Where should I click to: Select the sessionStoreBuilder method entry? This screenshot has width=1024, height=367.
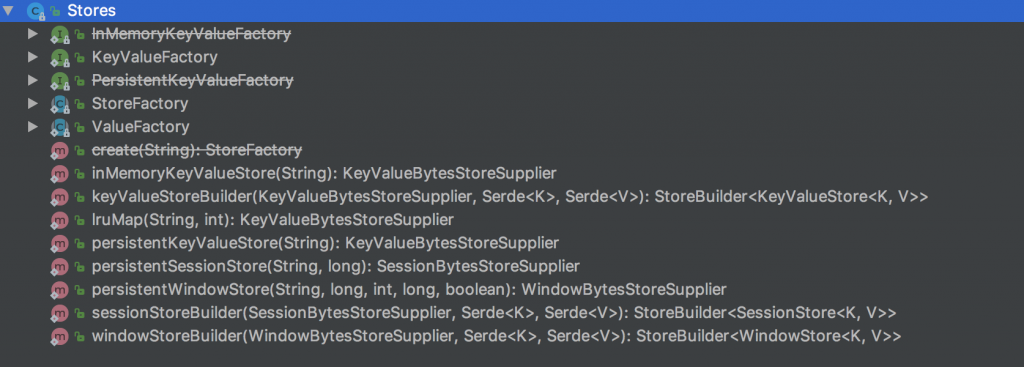(494, 313)
